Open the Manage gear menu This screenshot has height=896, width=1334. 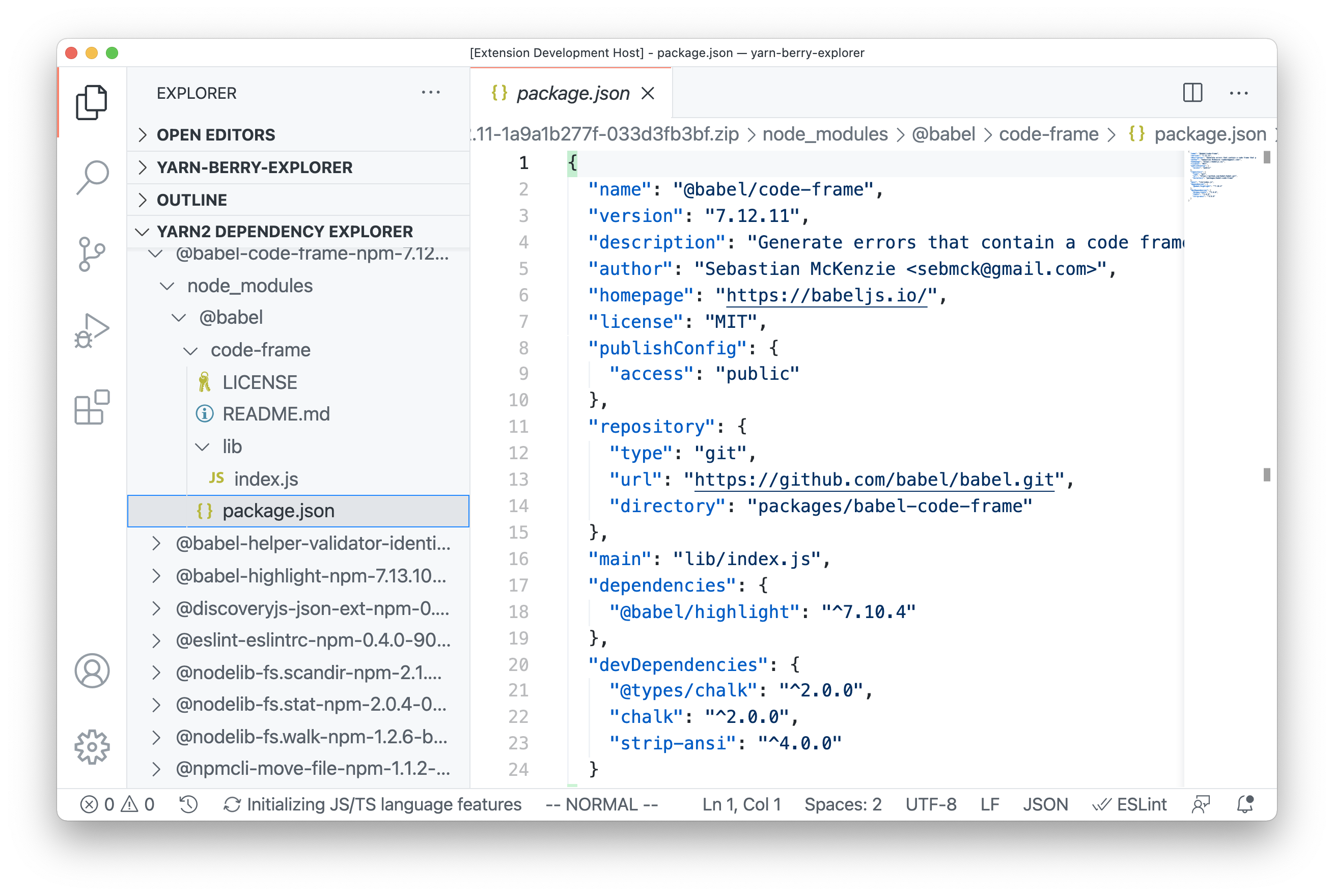coord(92,747)
